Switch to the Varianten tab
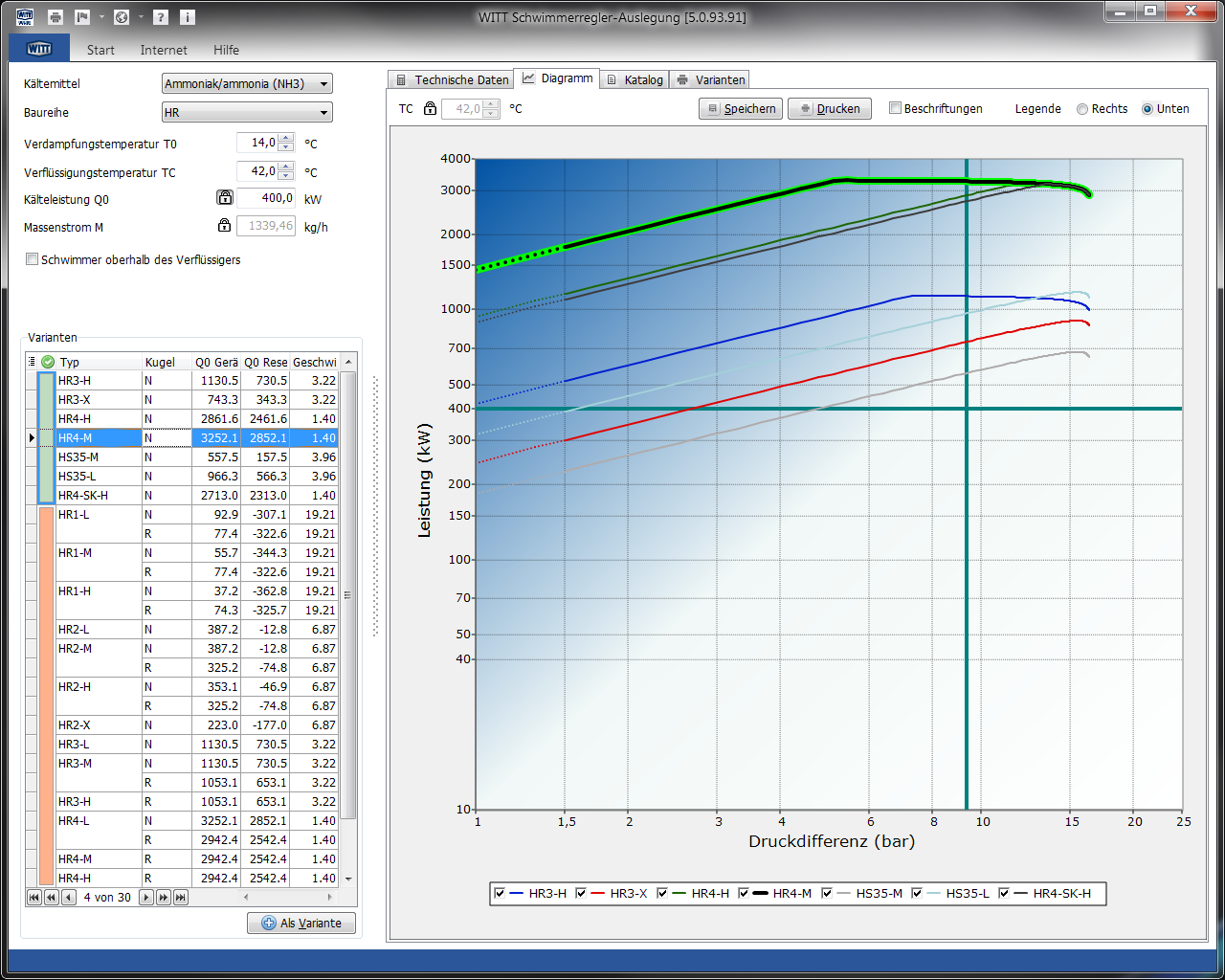 pyautogui.click(x=709, y=79)
